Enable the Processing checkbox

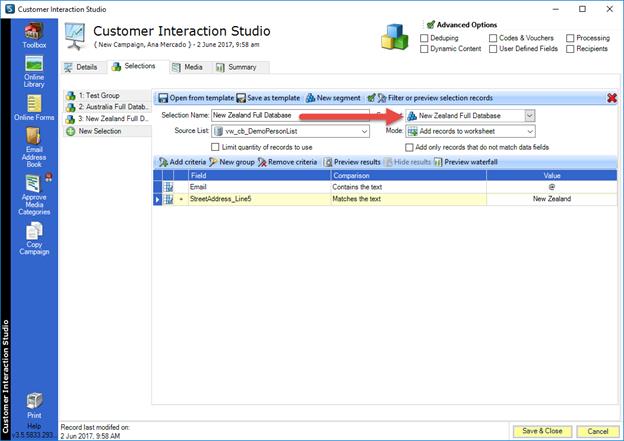pyautogui.click(x=570, y=38)
